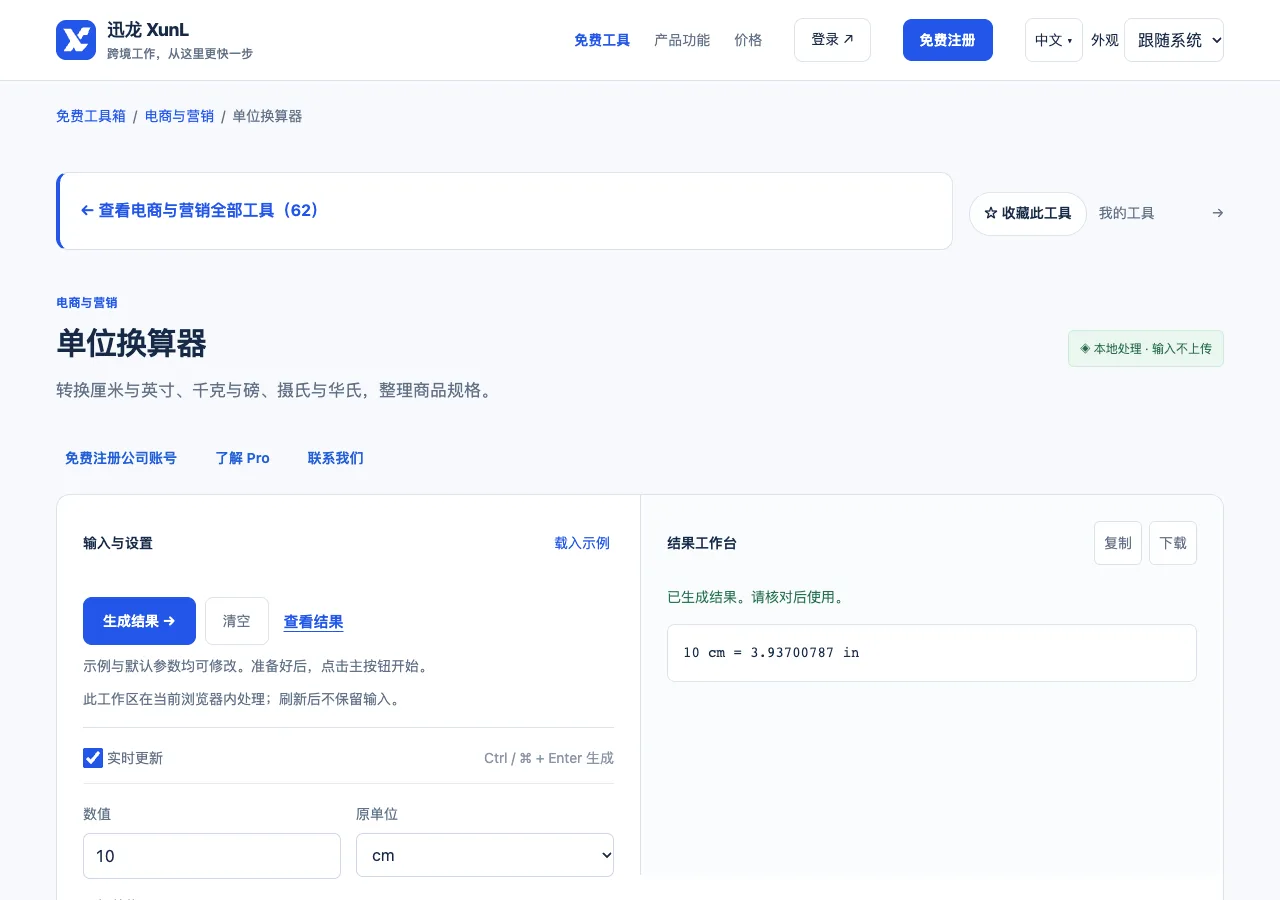Go to 免费工具箱 breadcrumb
The image size is (1280, 900).
pyautogui.click(x=91, y=116)
